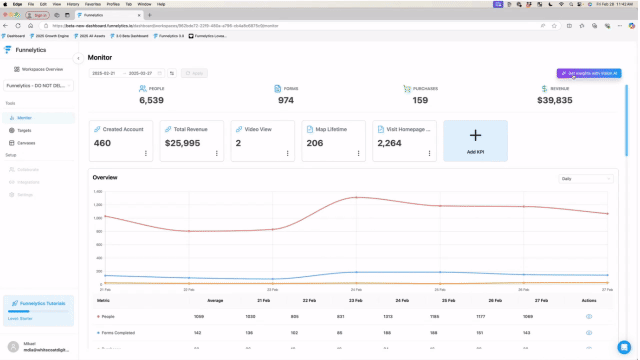The image size is (640, 360).
Task: Open split screen icon in browser toolbar
Action: point(569,26)
